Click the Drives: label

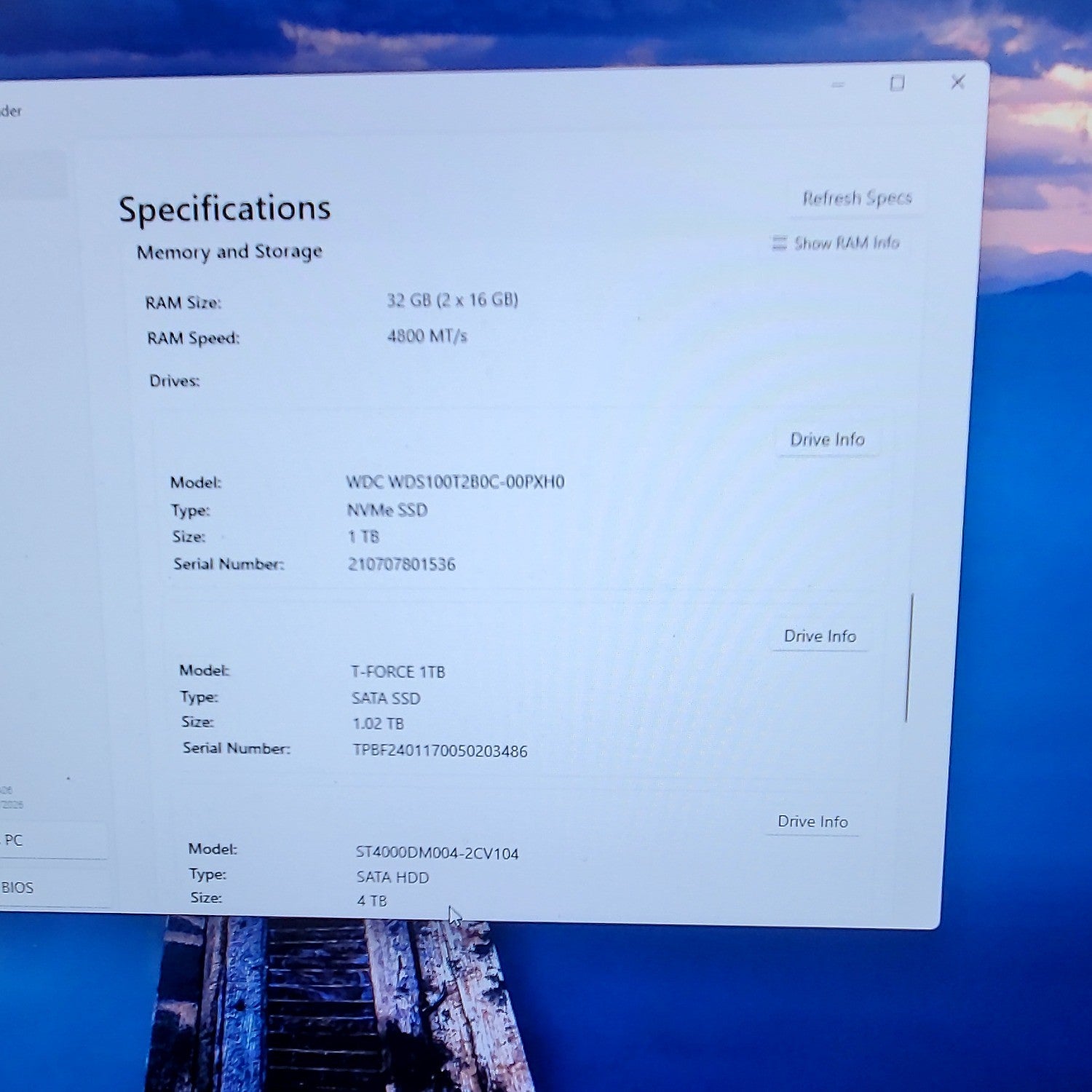174,381
